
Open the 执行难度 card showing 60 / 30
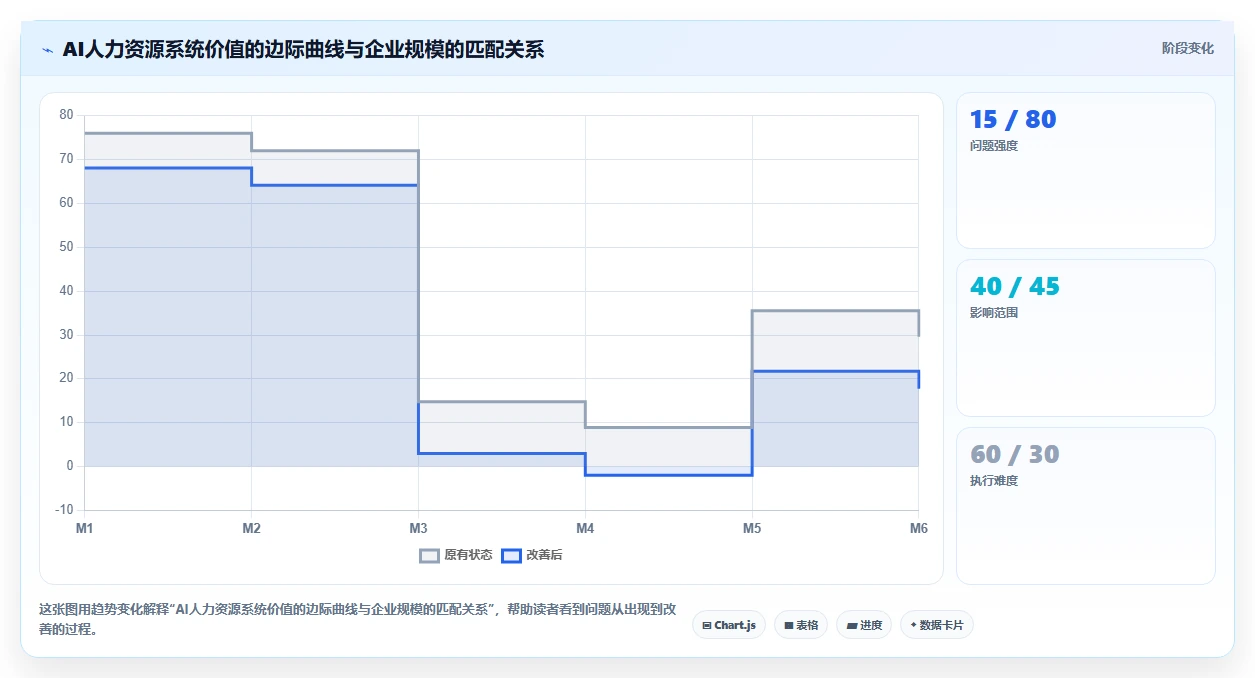click(1086, 506)
